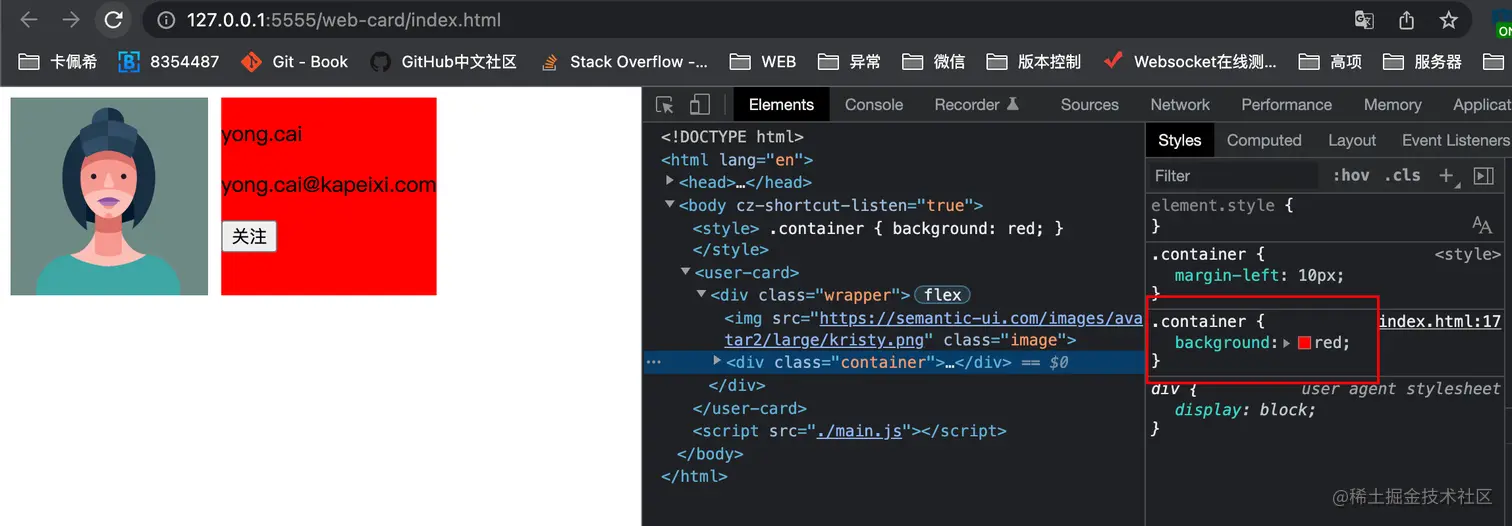Click the share page icon

(x=1406, y=20)
